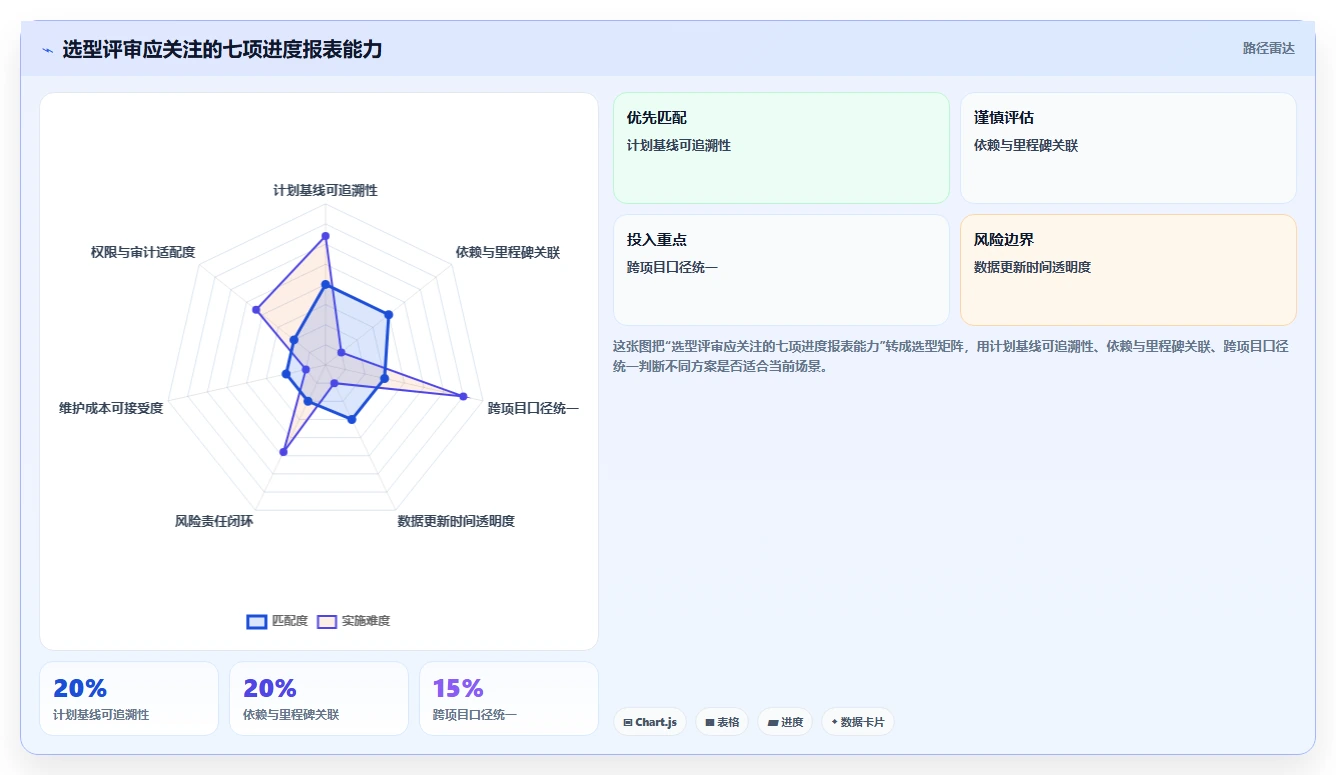This screenshot has height=775, width=1336.
Task: Open the 投入重点 card
Action: (781, 270)
